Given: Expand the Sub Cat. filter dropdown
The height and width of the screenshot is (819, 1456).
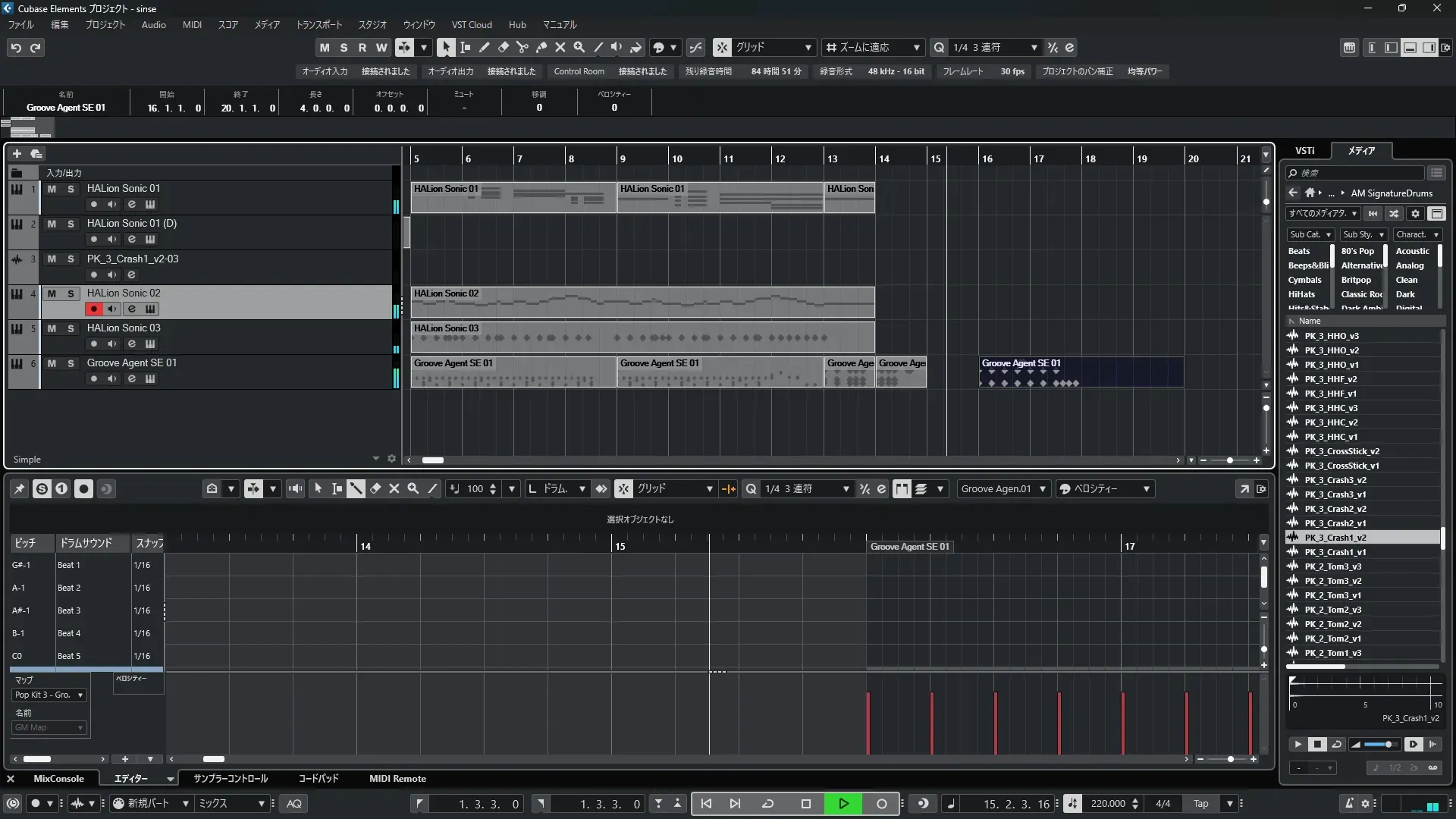Looking at the screenshot, I should tap(1310, 235).
